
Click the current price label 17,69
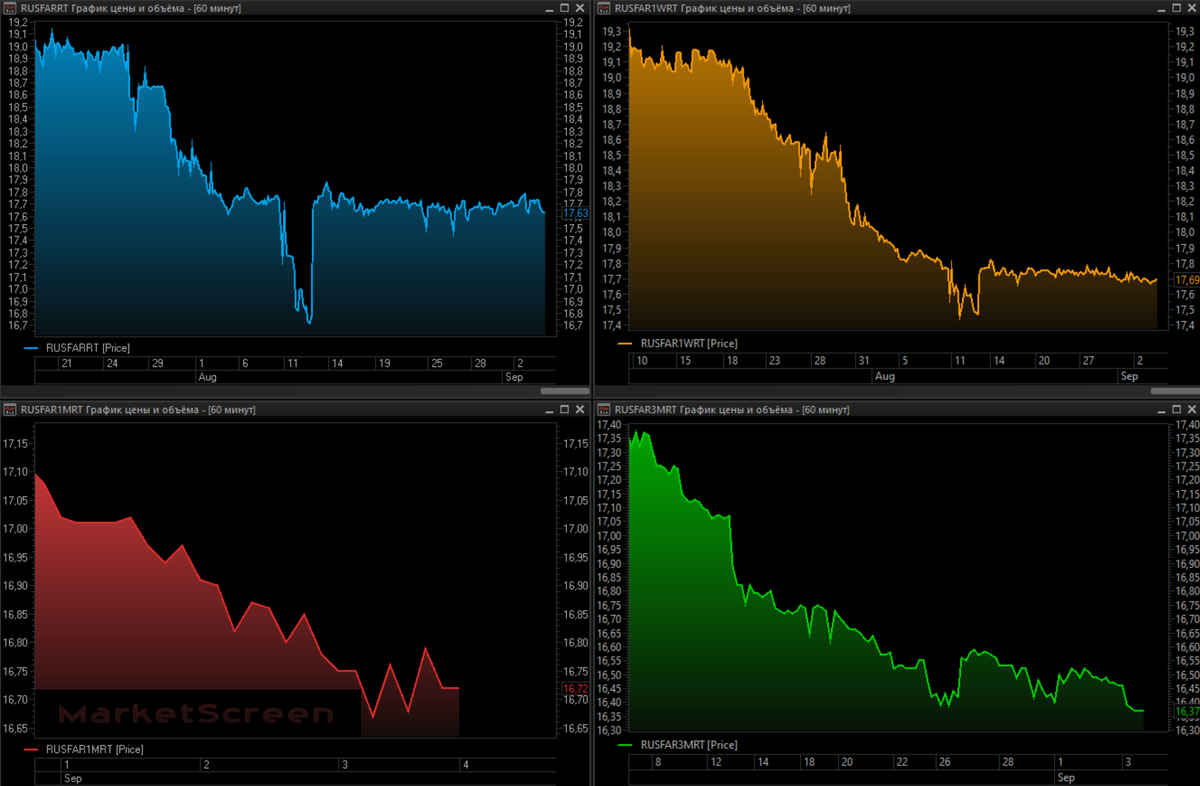[x=1186, y=280]
